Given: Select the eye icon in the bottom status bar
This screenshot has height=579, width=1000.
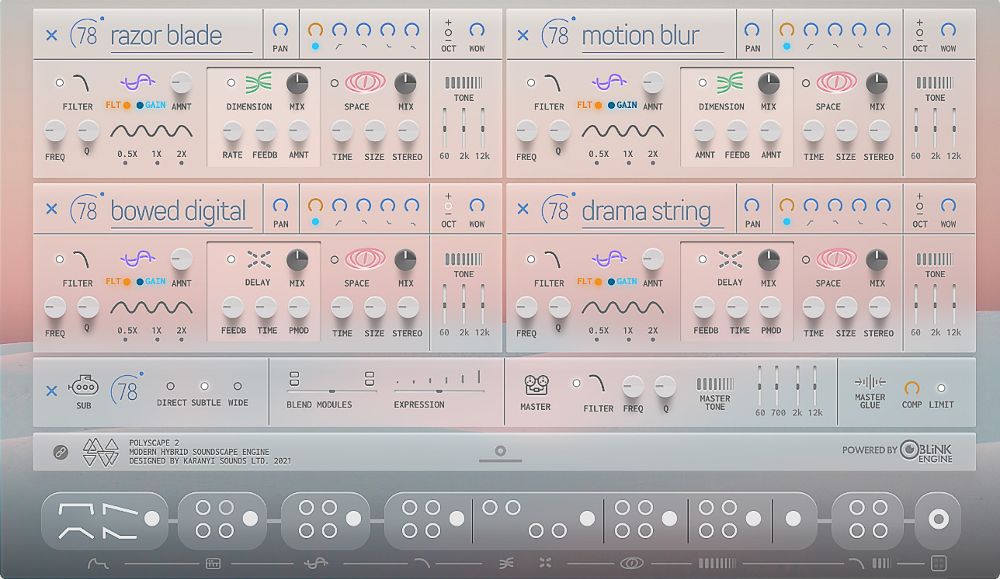Looking at the screenshot, I should pyautogui.click(x=631, y=561).
